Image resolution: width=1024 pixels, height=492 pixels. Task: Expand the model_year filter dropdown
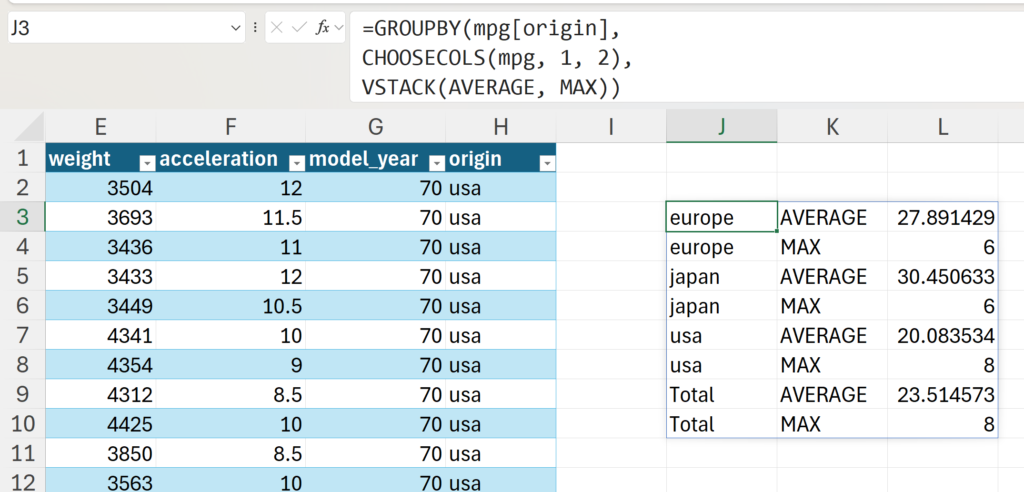click(435, 162)
